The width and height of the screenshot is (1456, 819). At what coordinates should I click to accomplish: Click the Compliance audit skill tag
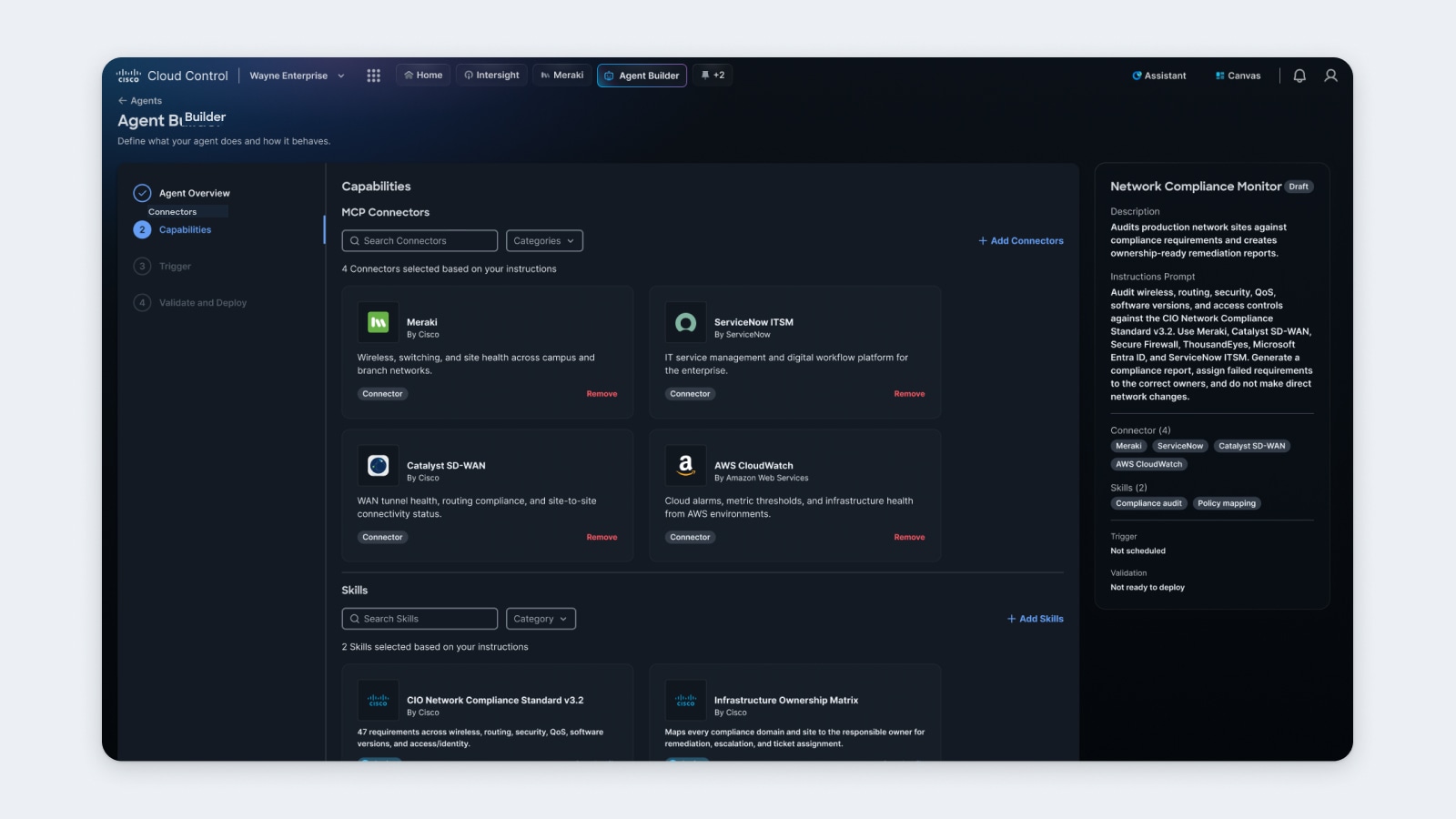(1149, 503)
